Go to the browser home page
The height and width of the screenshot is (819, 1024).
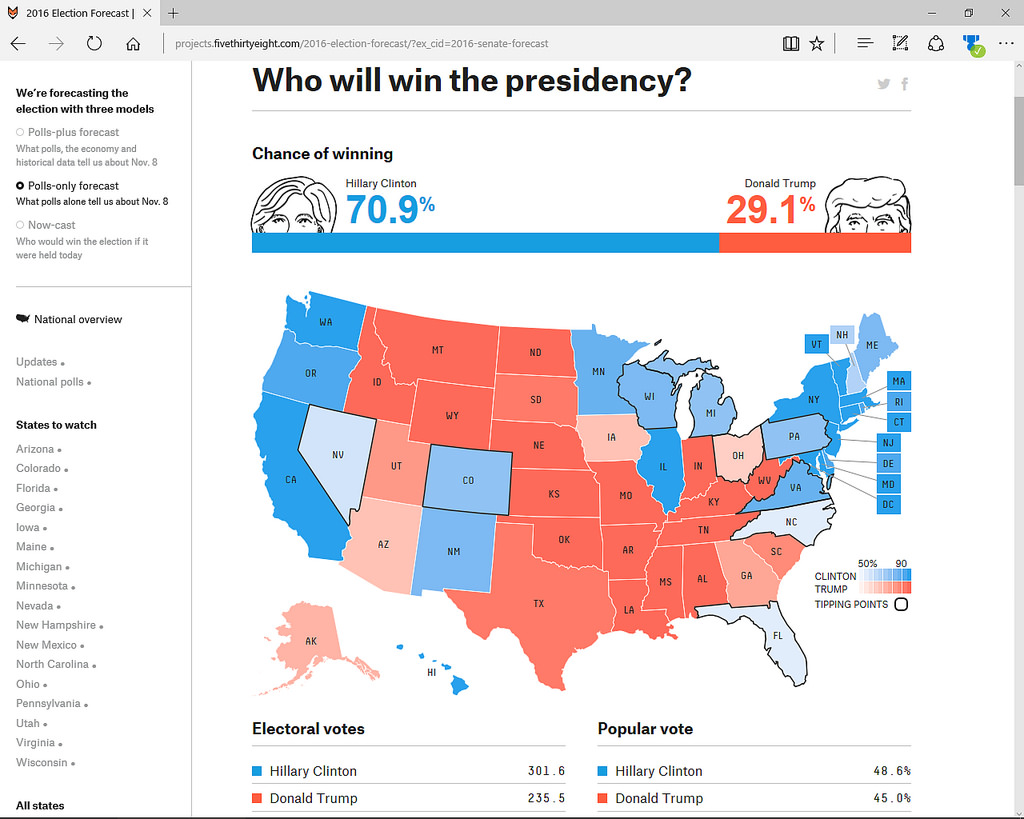133,44
